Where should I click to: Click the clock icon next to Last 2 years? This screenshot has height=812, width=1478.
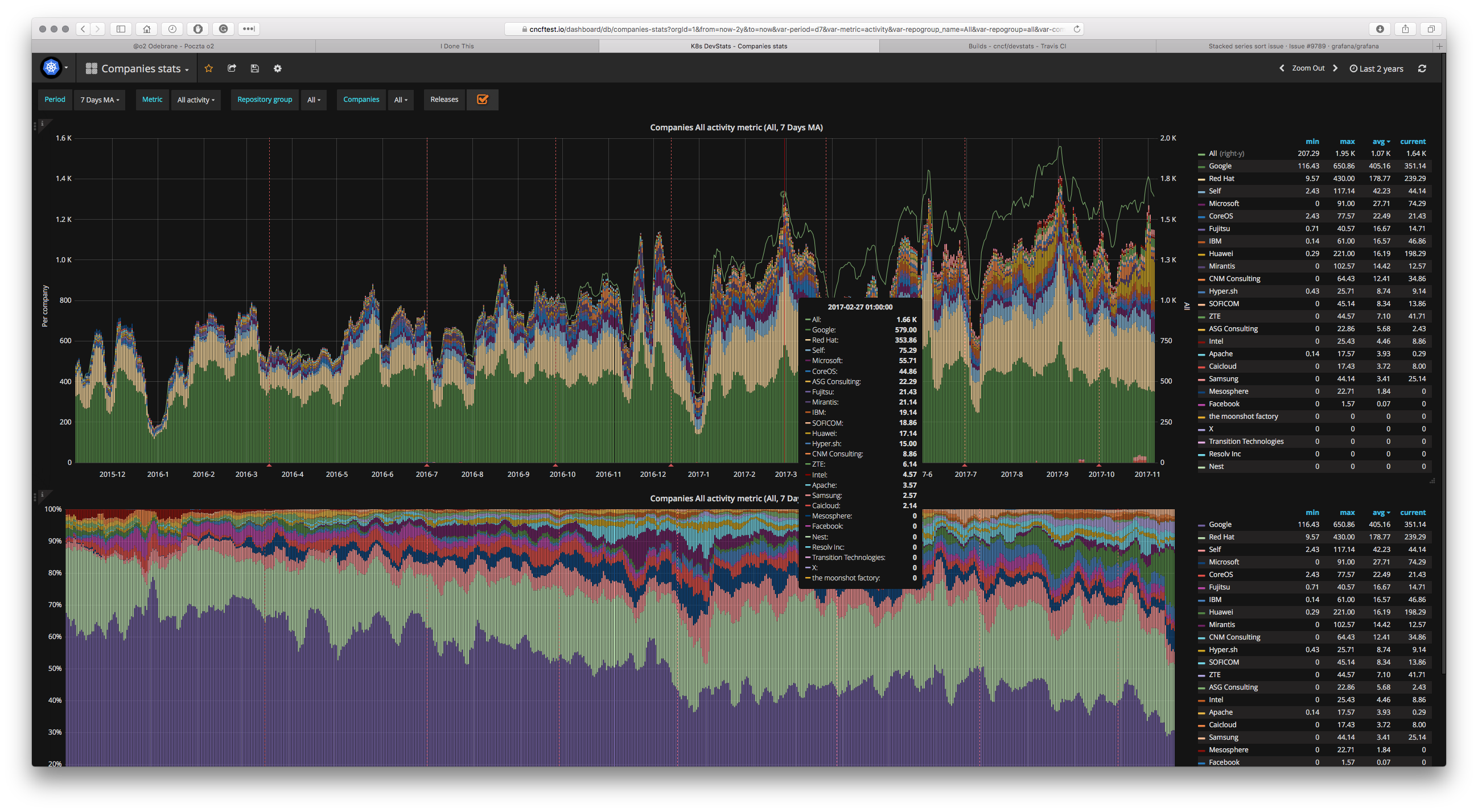pos(1352,68)
